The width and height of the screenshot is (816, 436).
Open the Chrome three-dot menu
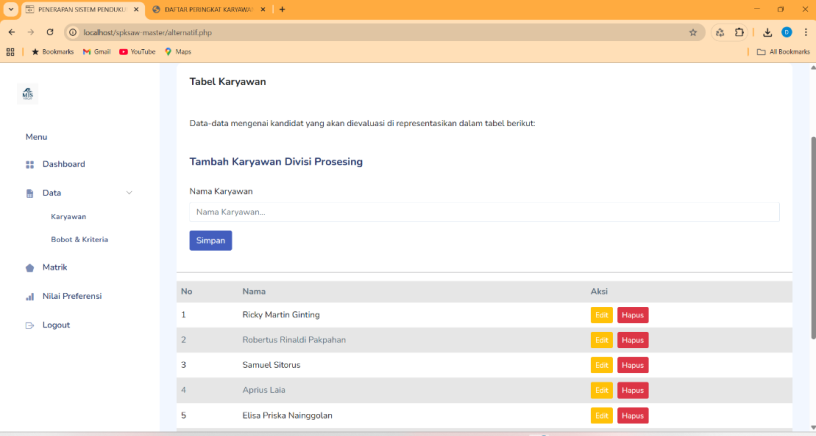(805, 32)
